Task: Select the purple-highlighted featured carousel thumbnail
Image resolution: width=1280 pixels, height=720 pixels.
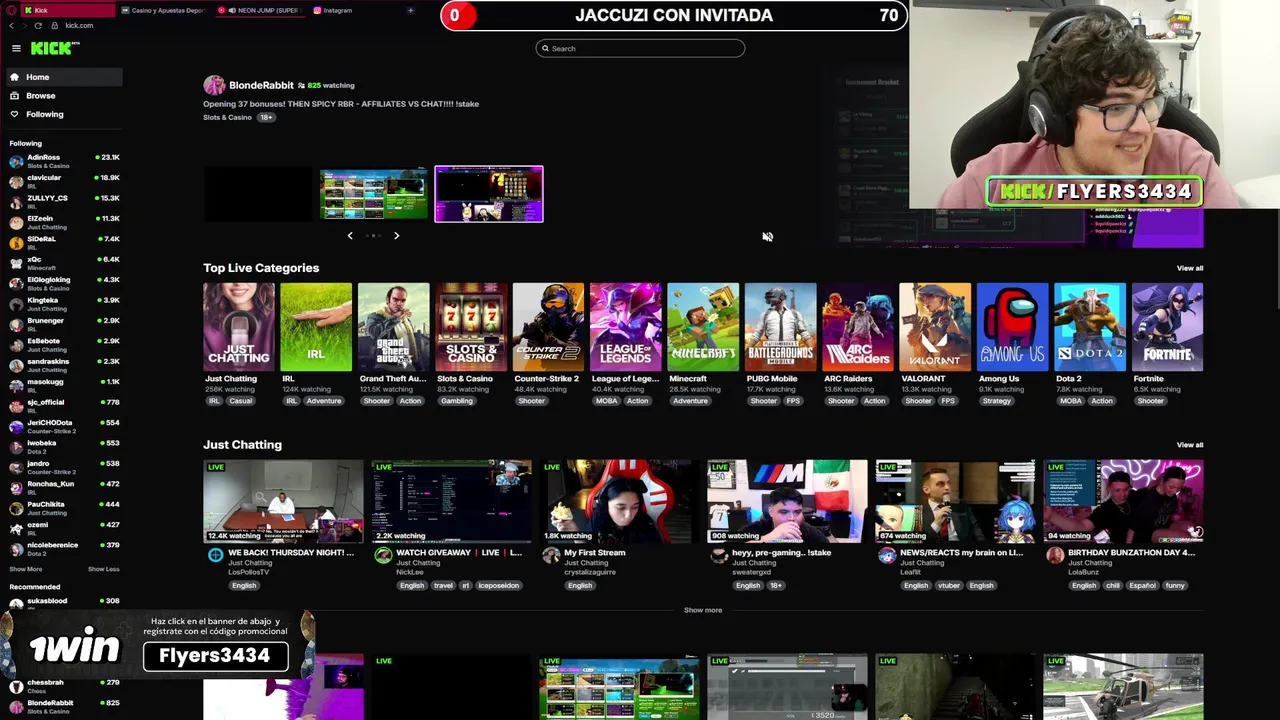Action: (x=489, y=194)
